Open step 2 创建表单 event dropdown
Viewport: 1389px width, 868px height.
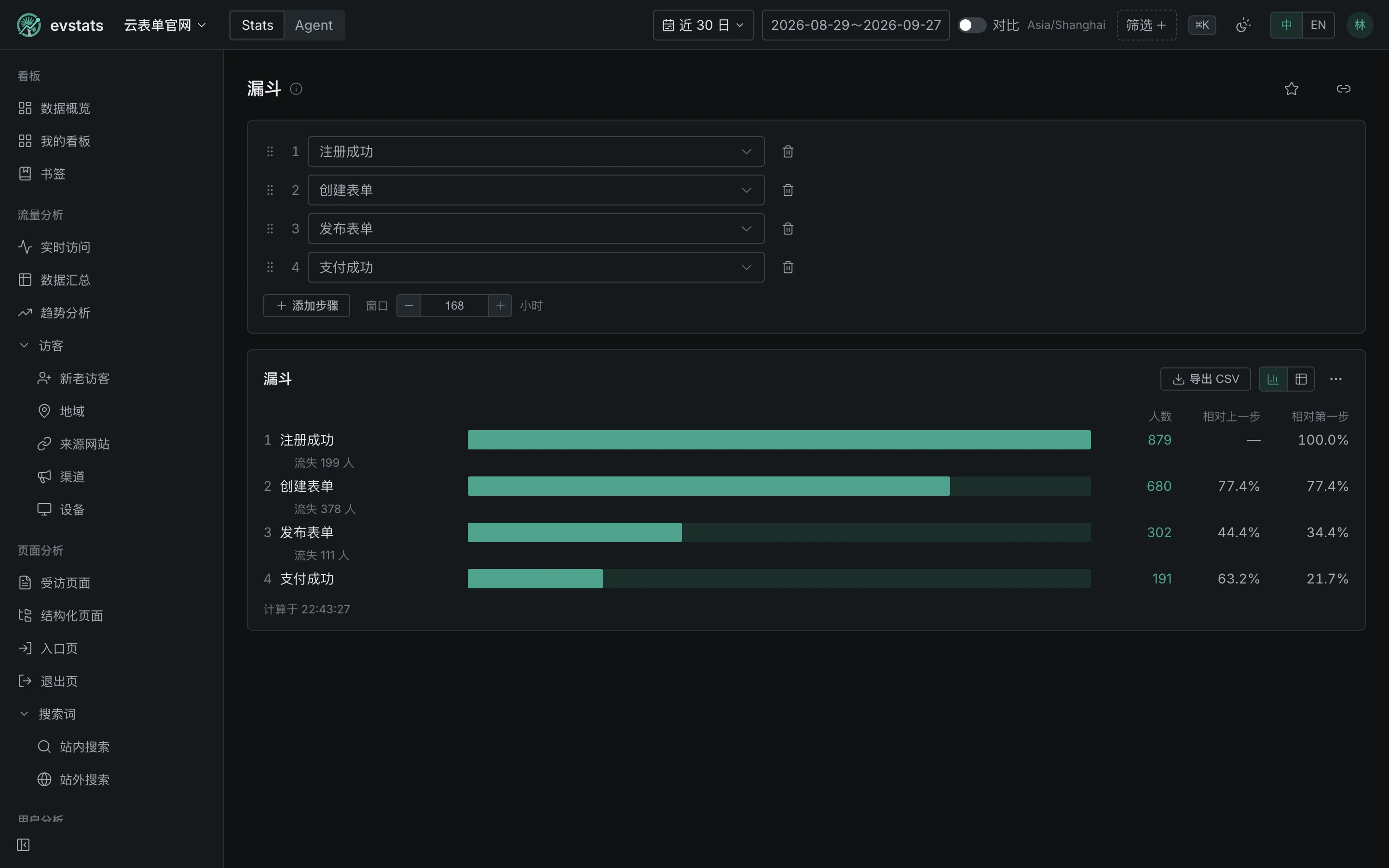536,190
